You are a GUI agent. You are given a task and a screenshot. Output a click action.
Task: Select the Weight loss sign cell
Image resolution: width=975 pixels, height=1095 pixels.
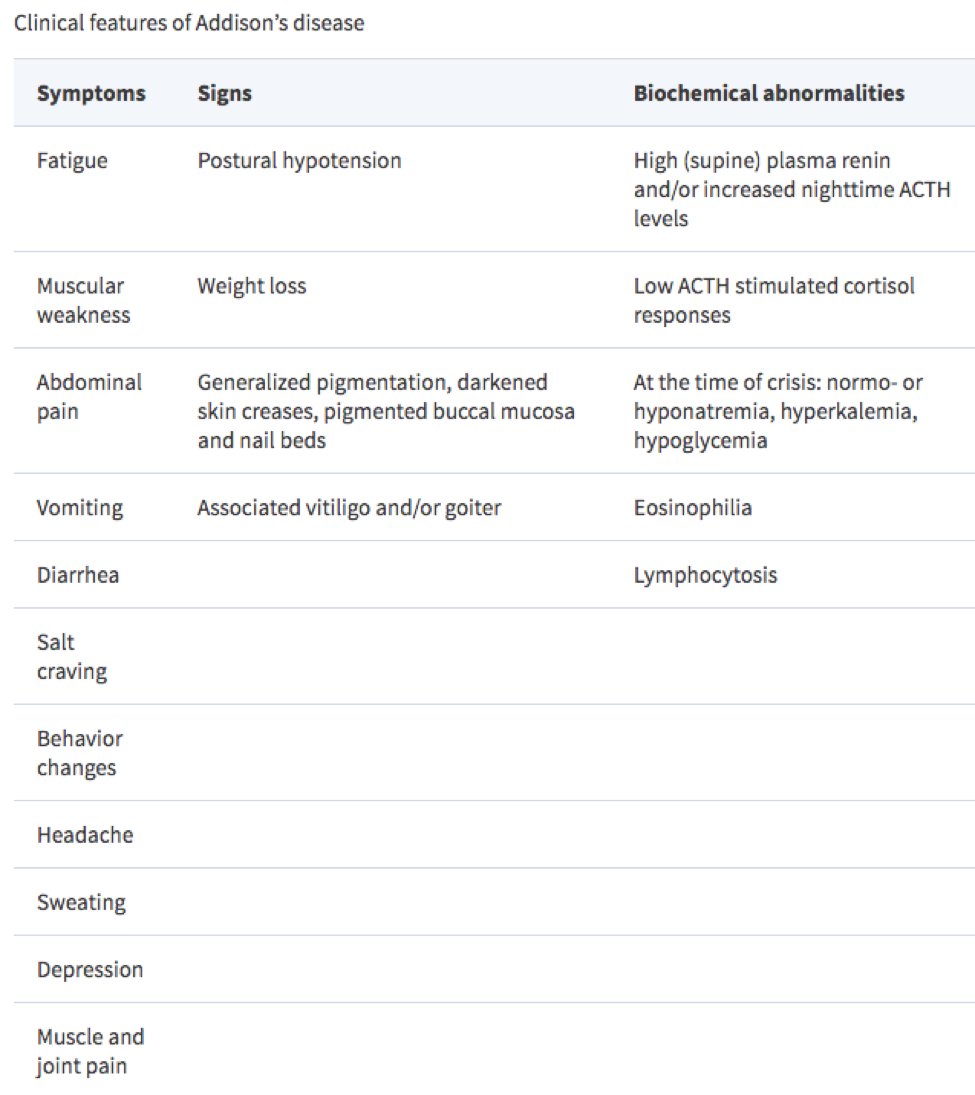[252, 286]
